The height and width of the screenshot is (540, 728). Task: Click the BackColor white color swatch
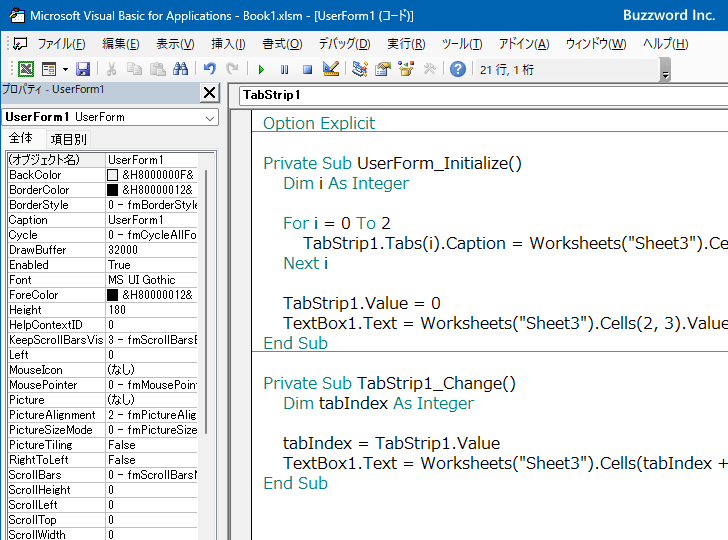click(112, 175)
